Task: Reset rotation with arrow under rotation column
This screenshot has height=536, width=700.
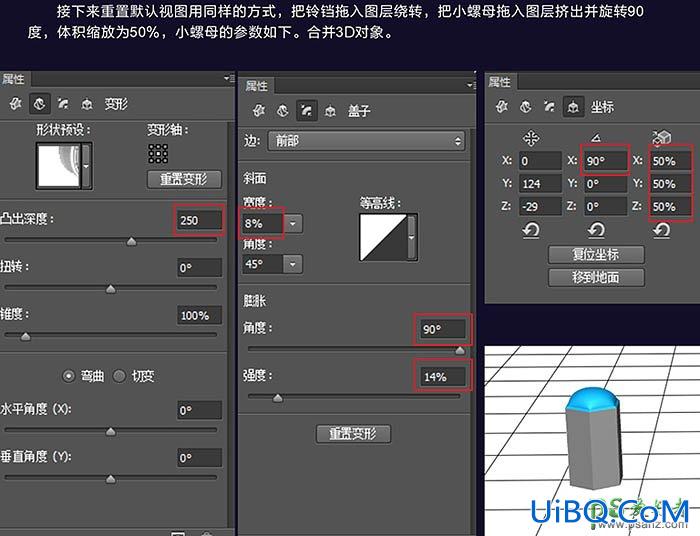Action: (x=596, y=230)
